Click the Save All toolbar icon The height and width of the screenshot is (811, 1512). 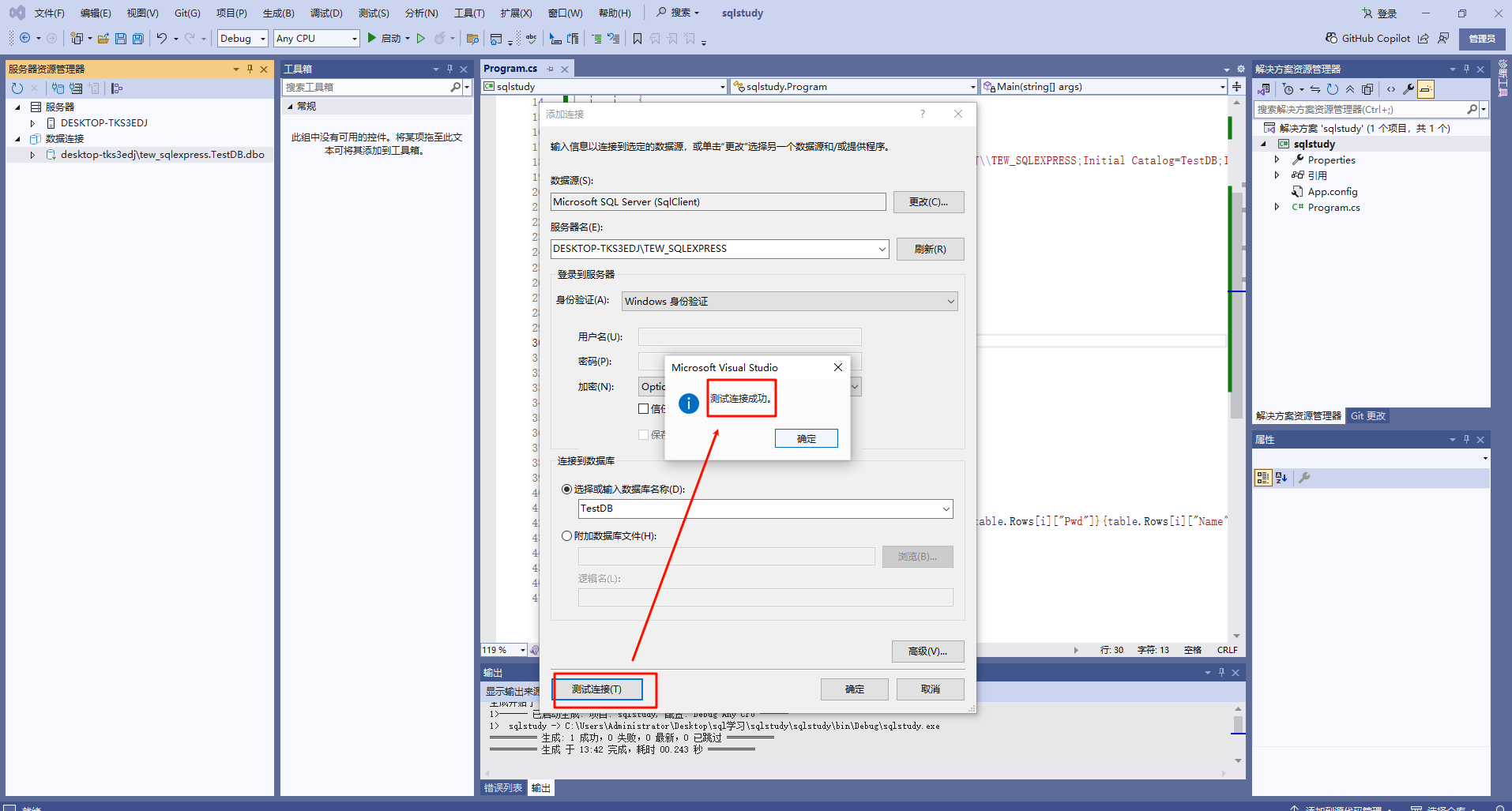click(138, 38)
